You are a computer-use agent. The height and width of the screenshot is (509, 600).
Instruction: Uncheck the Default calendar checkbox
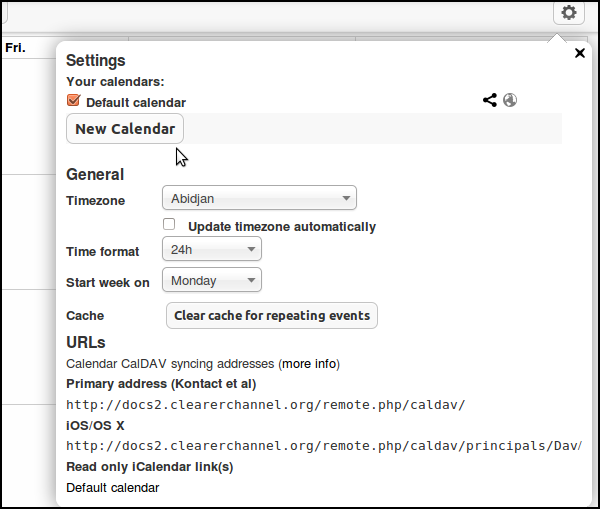click(73, 101)
